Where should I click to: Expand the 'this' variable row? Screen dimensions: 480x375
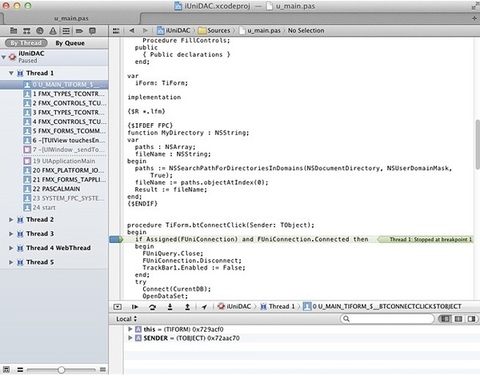point(130,329)
